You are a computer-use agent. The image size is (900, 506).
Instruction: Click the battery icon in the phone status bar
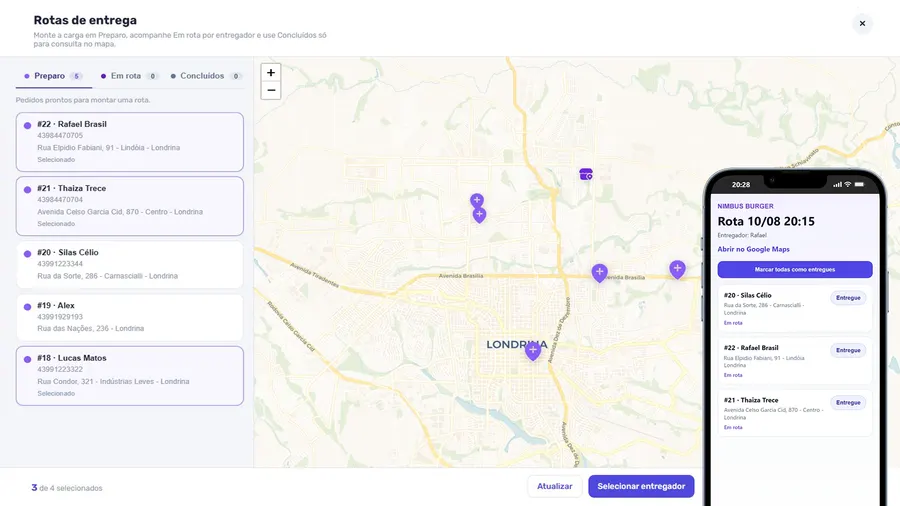click(x=859, y=184)
